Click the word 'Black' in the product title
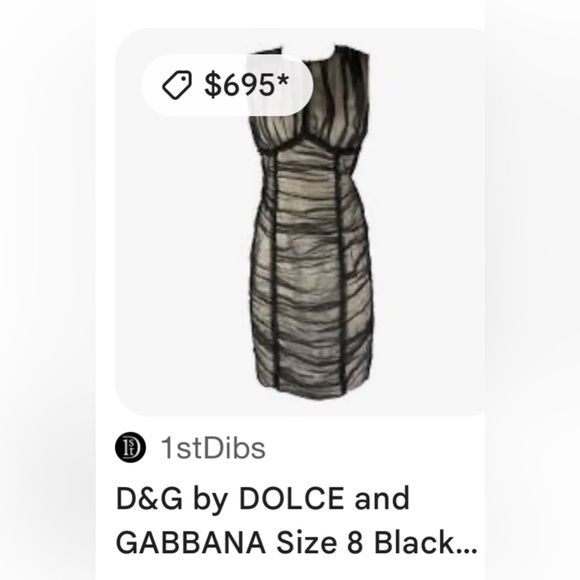The width and height of the screenshot is (580, 580). 415,542
